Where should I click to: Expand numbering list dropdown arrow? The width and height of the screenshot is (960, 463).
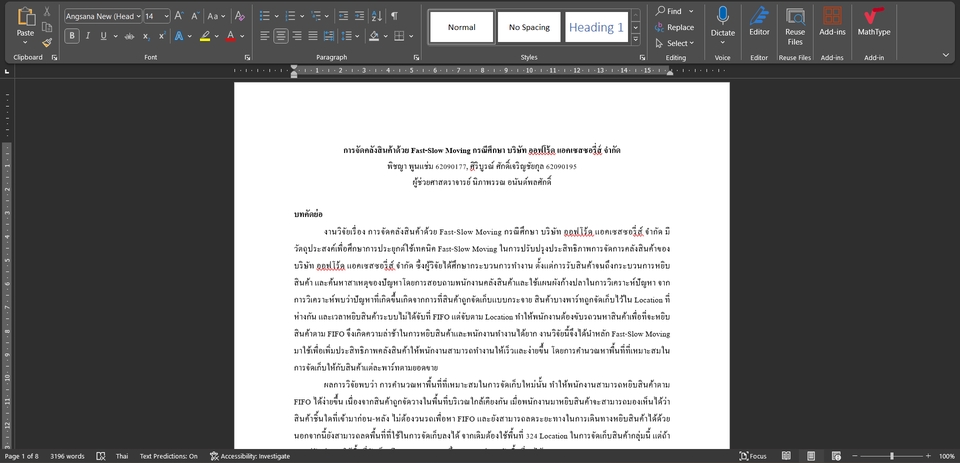click(x=302, y=17)
